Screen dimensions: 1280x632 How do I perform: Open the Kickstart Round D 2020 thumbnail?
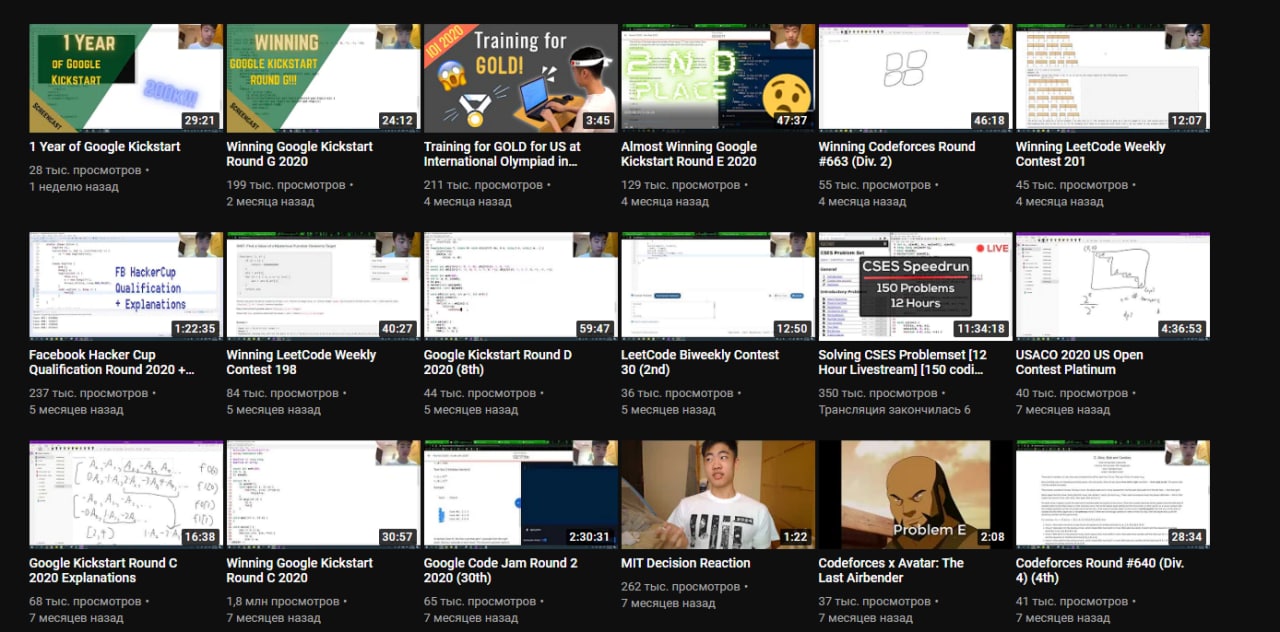coord(520,286)
